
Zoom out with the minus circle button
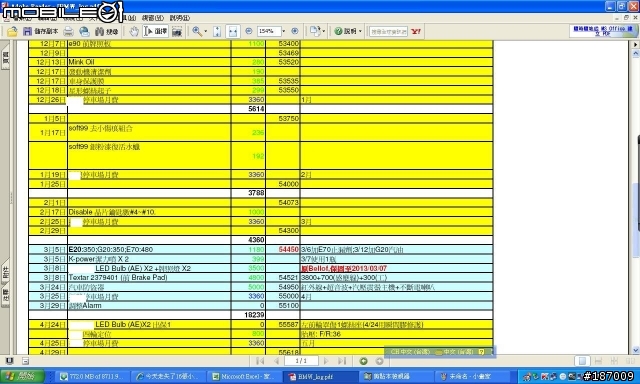(x=249, y=31)
